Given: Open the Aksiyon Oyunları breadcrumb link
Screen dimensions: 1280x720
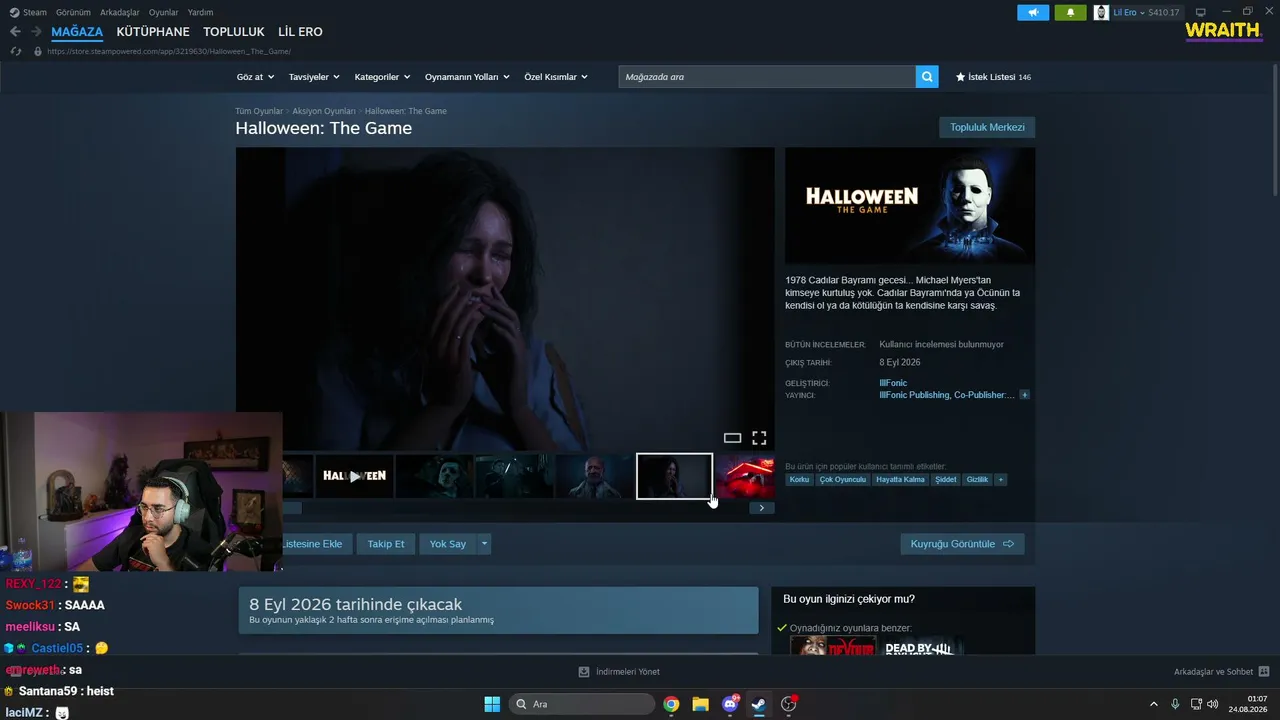Looking at the screenshot, I should pos(324,111).
